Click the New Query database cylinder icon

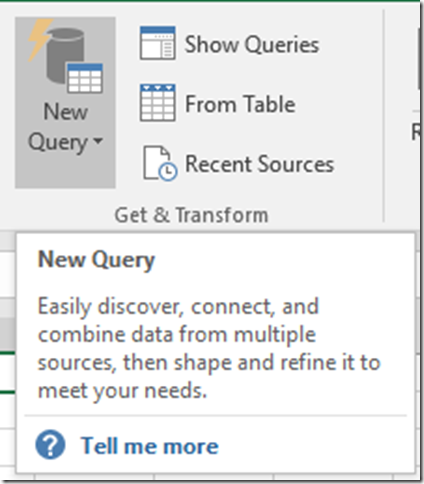coord(64,55)
